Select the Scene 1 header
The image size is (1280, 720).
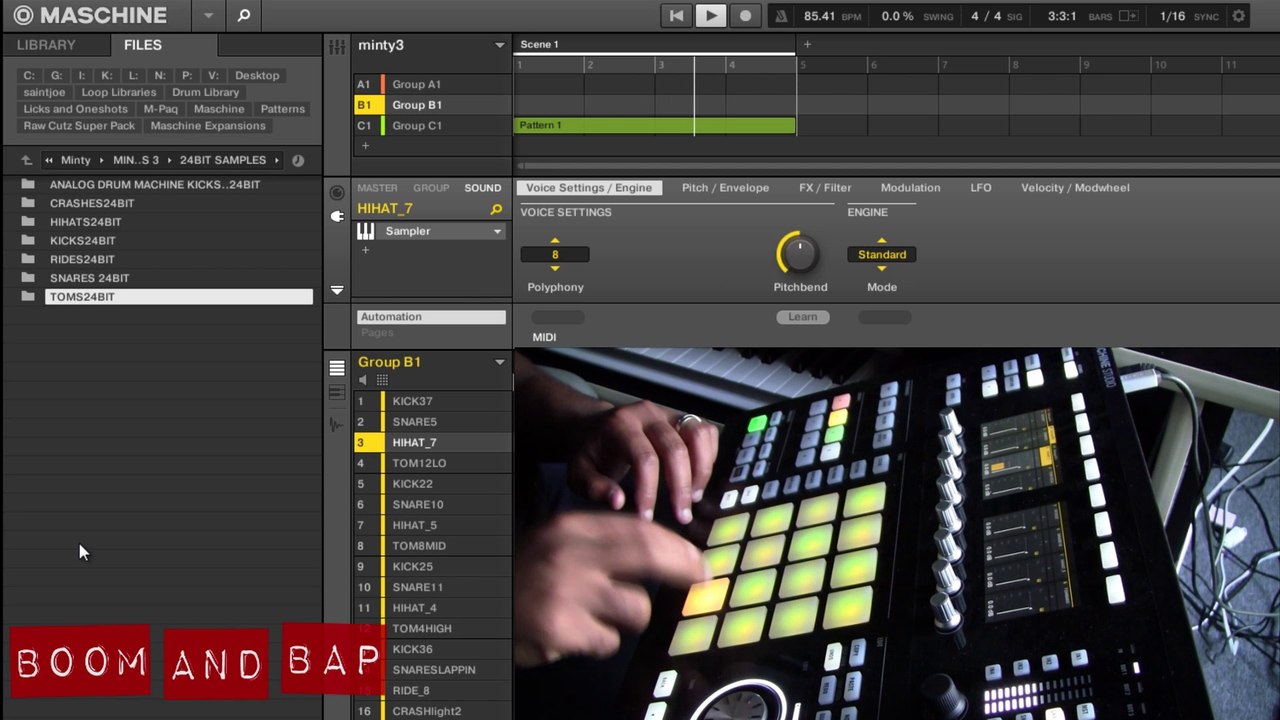[x=655, y=45]
